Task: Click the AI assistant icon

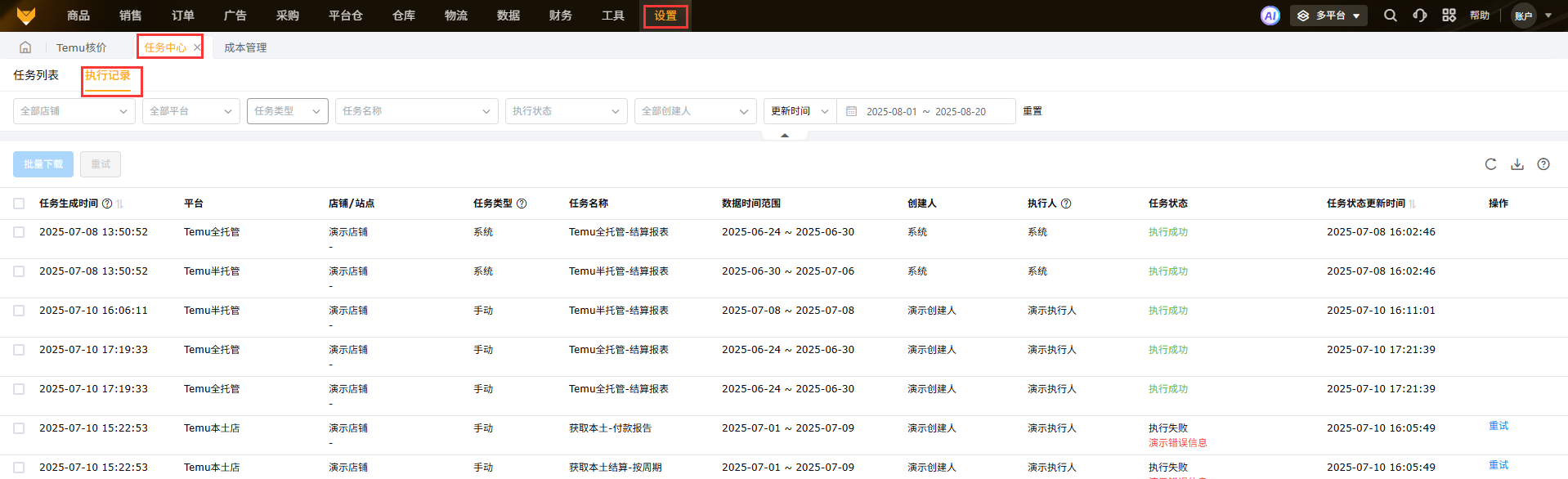Action: point(1270,16)
